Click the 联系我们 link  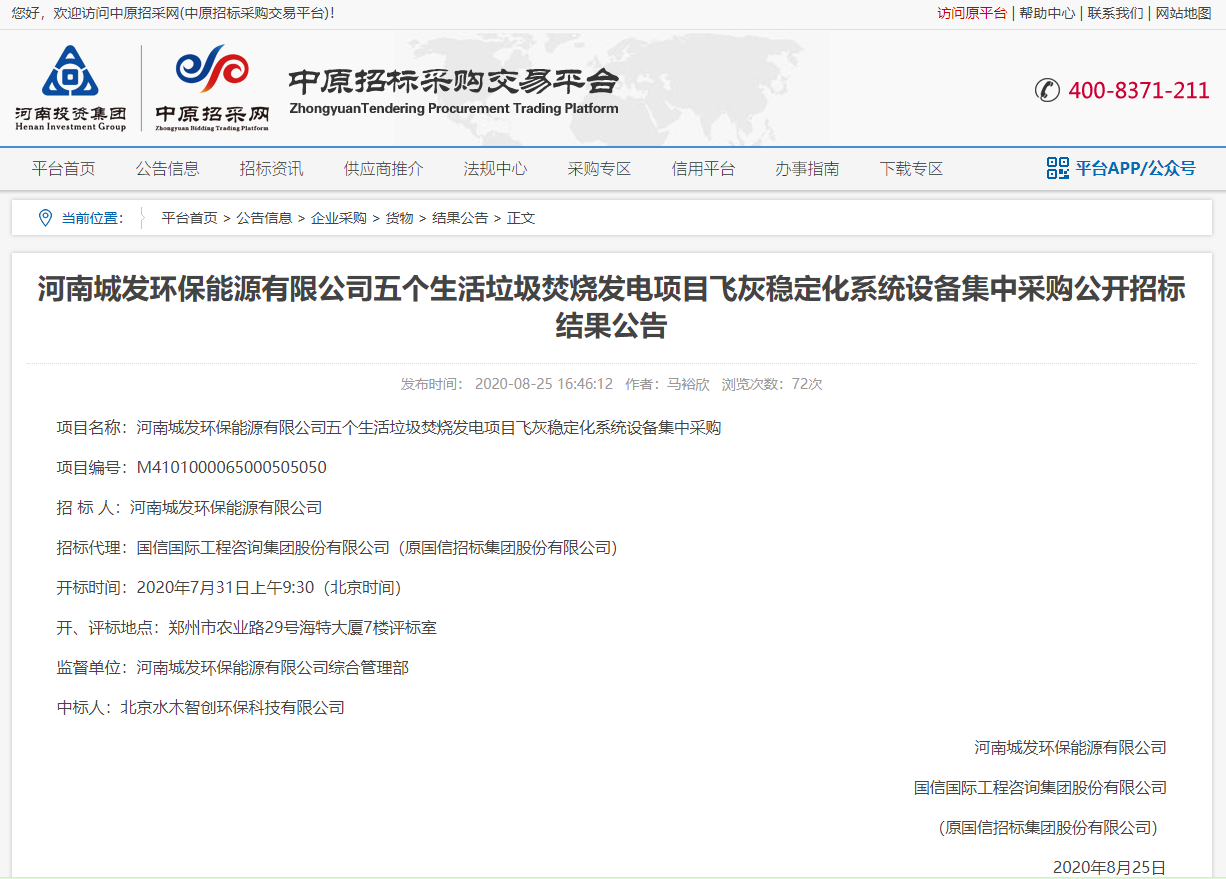coord(1115,13)
